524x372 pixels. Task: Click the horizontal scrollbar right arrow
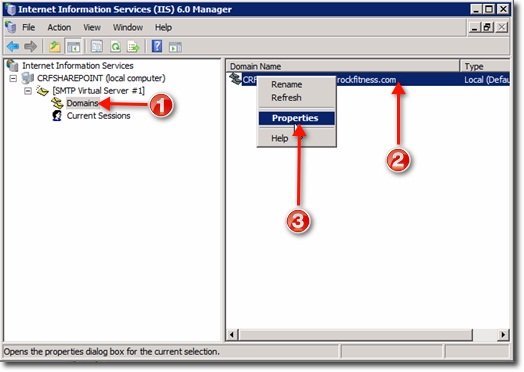[x=503, y=334]
